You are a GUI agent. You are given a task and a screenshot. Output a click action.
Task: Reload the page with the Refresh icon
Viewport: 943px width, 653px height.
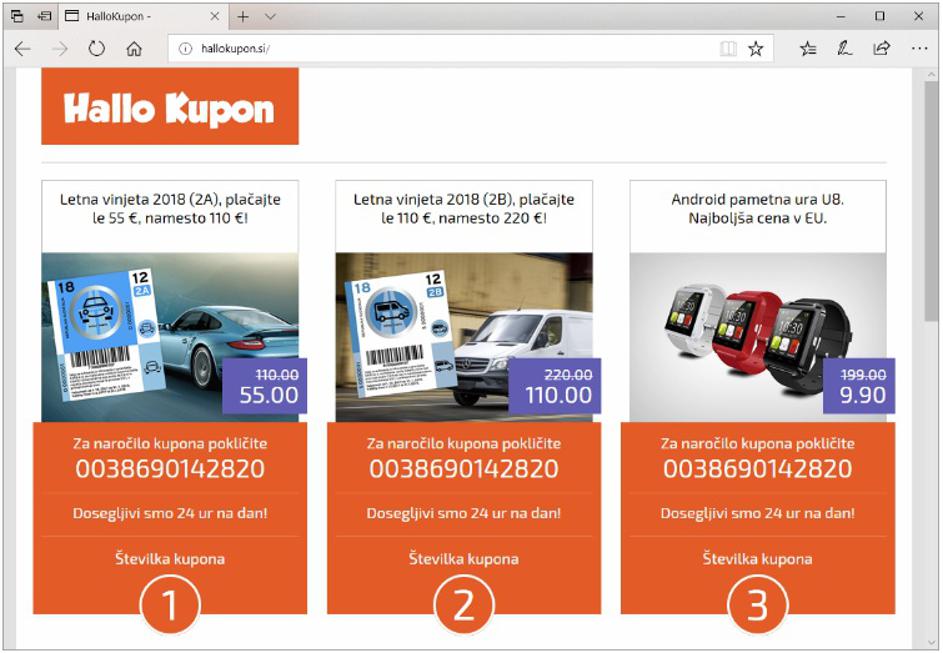(x=96, y=48)
